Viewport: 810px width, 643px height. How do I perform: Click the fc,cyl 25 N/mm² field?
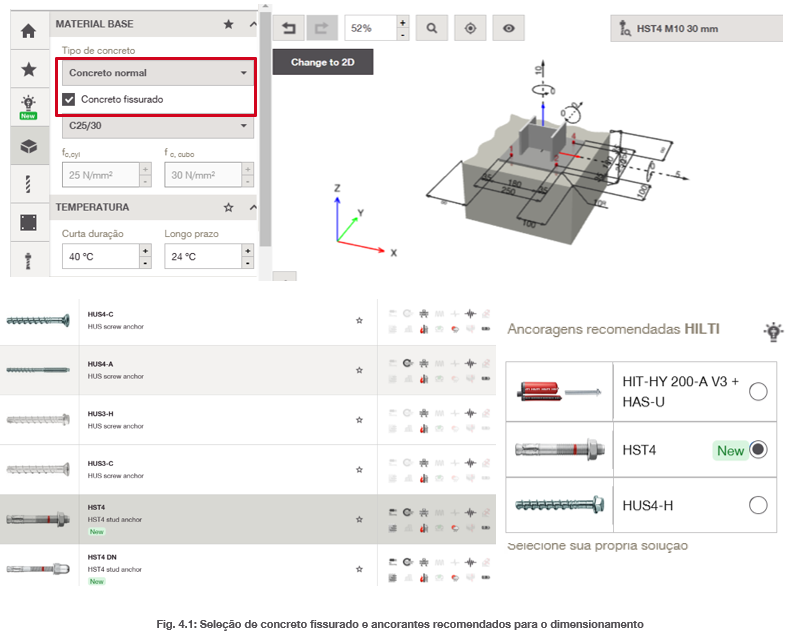click(x=101, y=175)
